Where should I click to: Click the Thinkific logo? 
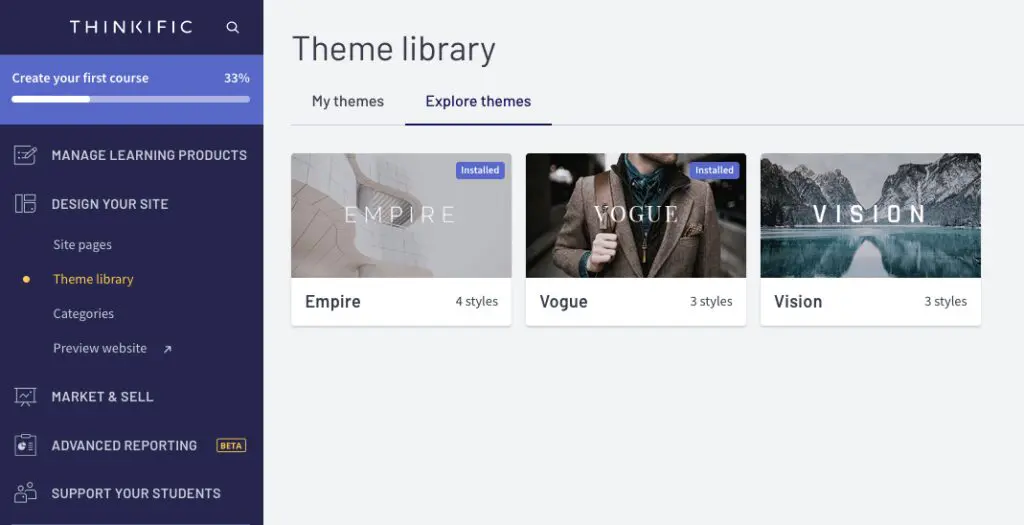click(x=131, y=27)
